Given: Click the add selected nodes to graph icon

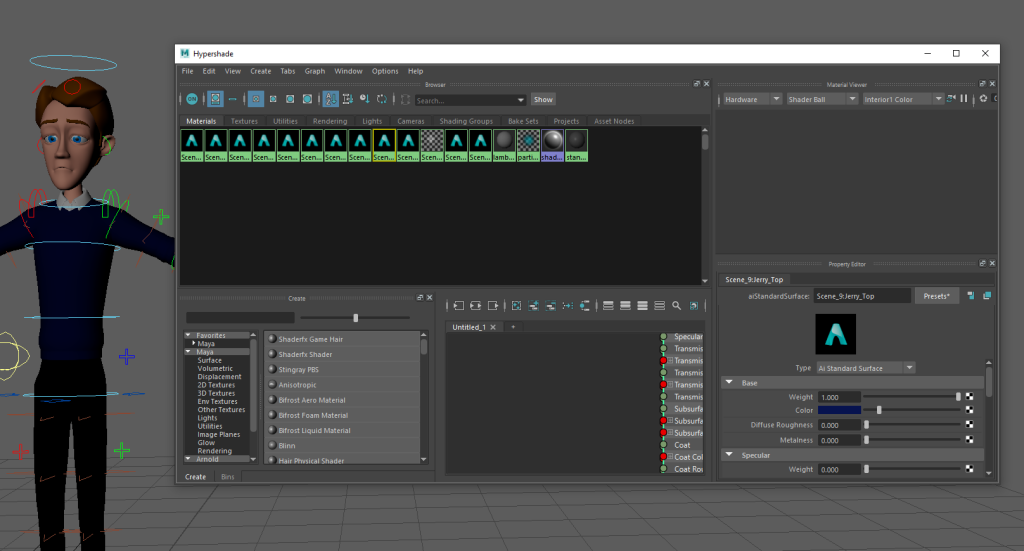Looking at the screenshot, I should 534,306.
